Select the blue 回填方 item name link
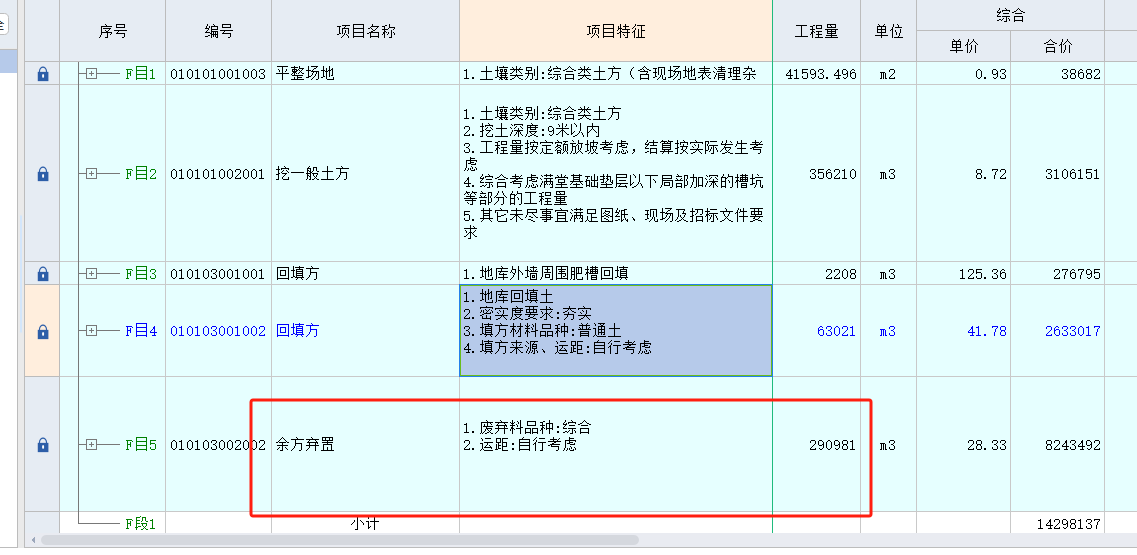Image resolution: width=1137 pixels, height=555 pixels. click(298, 331)
